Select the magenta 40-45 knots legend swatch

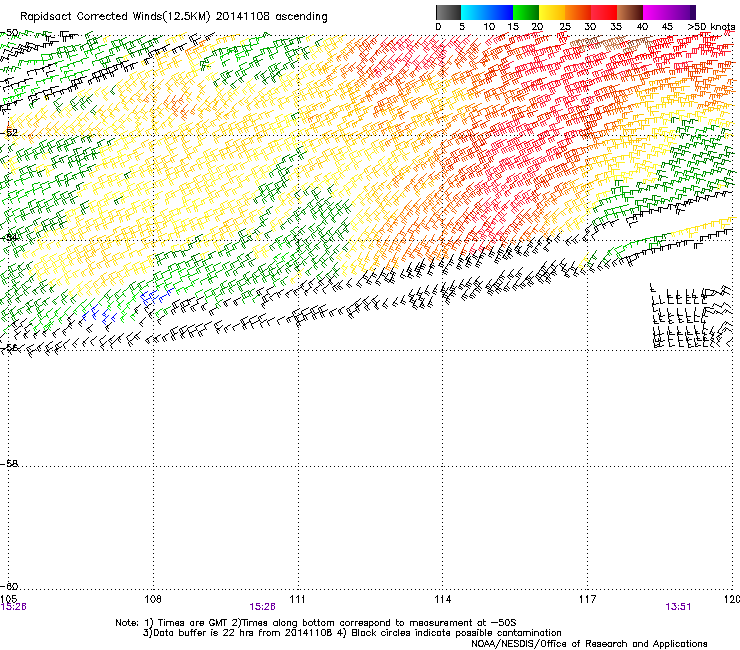coord(656,12)
